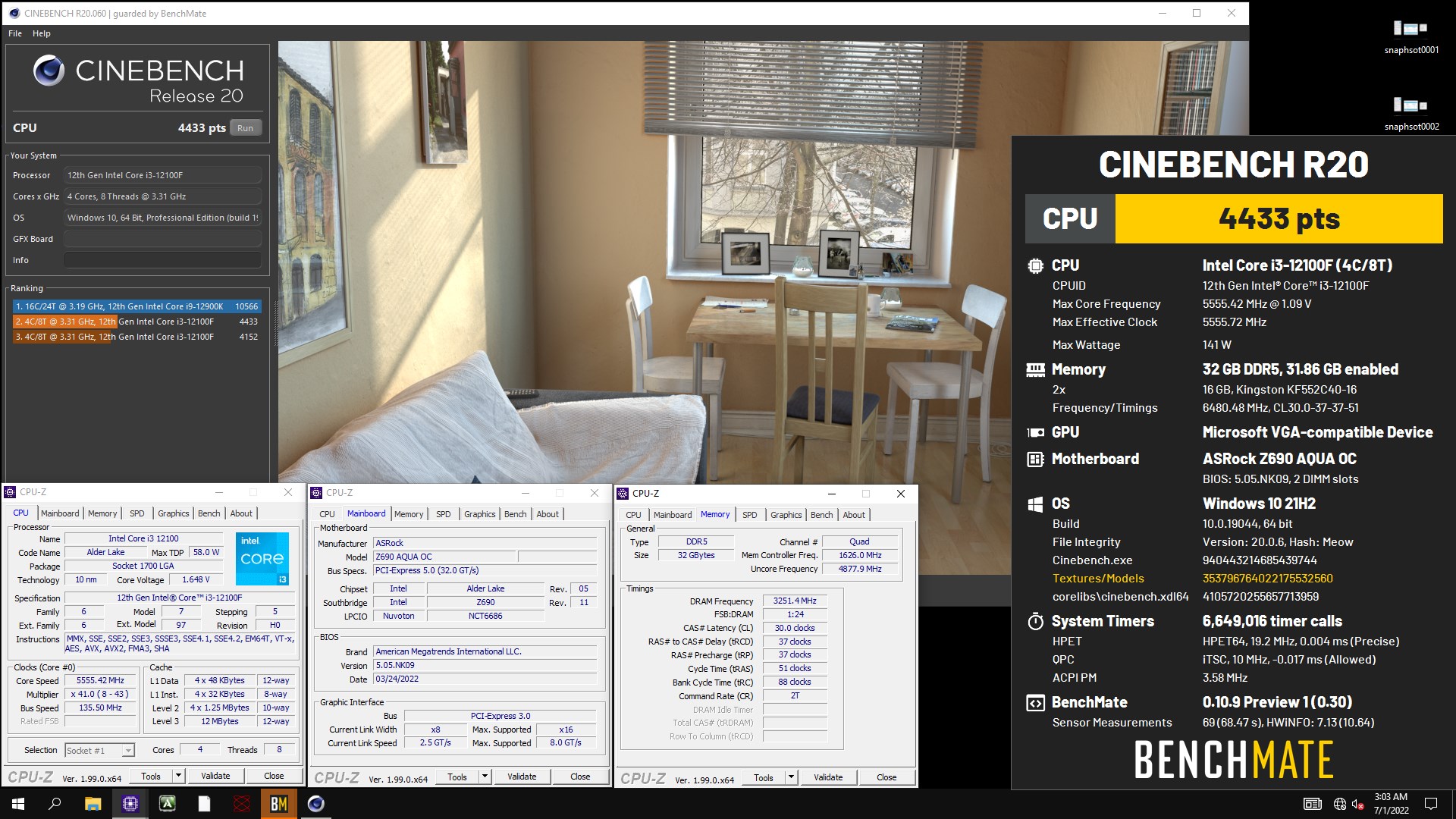The height and width of the screenshot is (819, 1456).
Task: Select ranking entry 1 i9-12900K
Action: (x=136, y=306)
